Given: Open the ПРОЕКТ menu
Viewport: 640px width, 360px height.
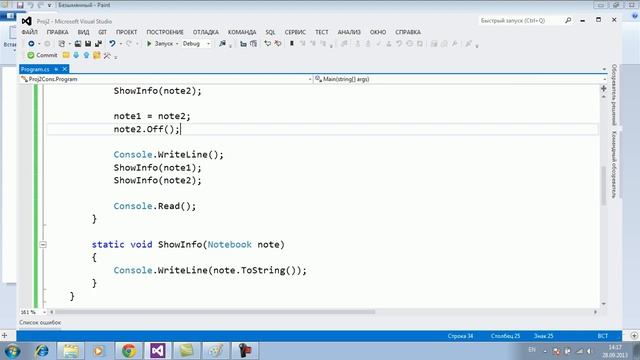Looking at the screenshot, I should [x=127, y=32].
